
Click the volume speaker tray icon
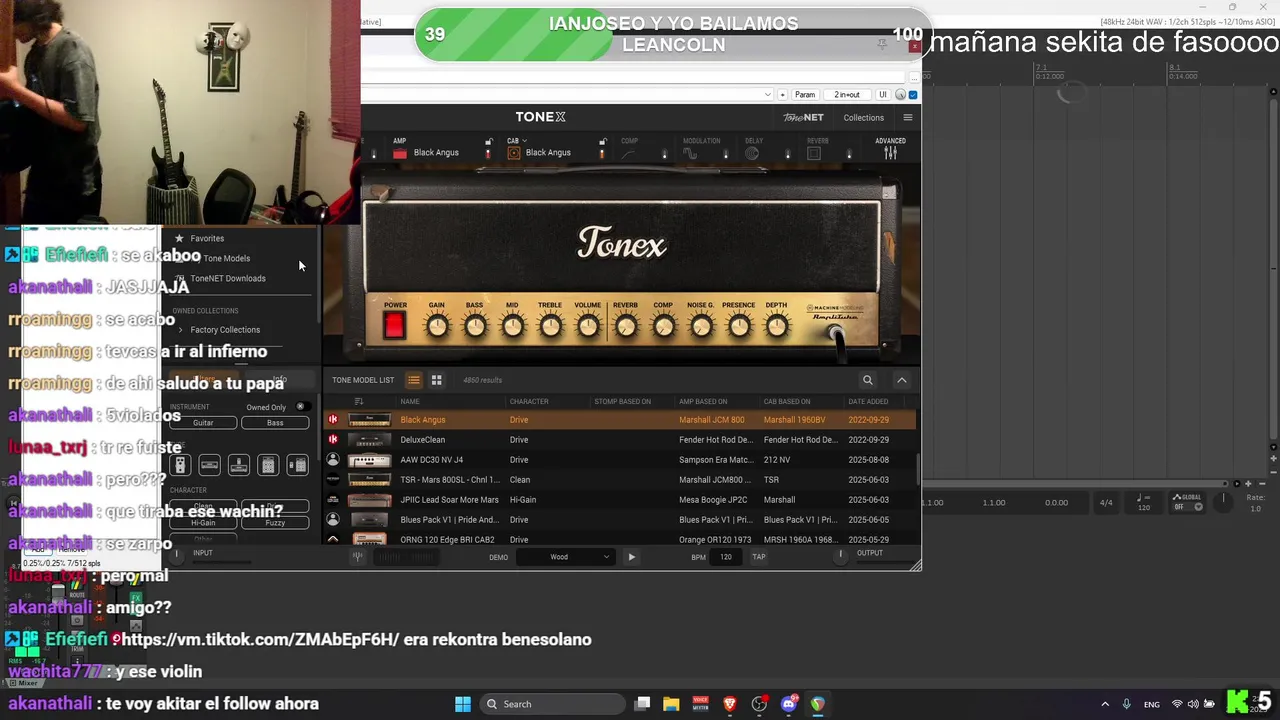(x=1193, y=704)
